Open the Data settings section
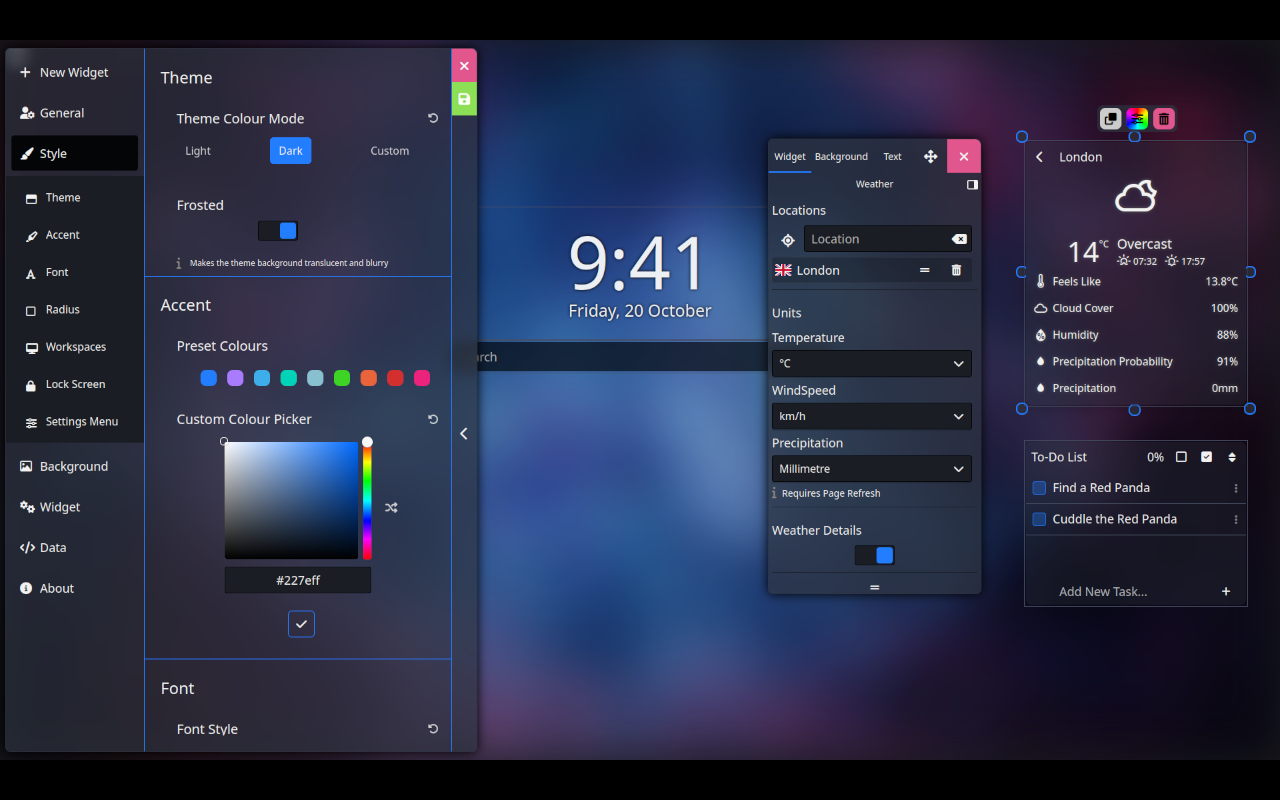Viewport: 1280px width, 800px height. (55, 547)
